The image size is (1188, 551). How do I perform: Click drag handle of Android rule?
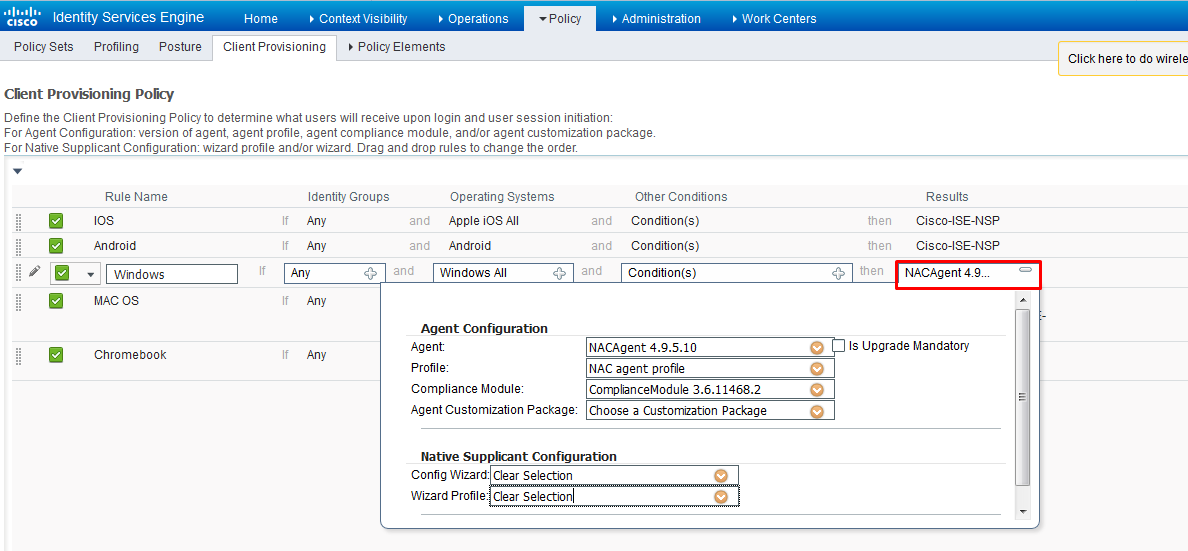click(18, 246)
